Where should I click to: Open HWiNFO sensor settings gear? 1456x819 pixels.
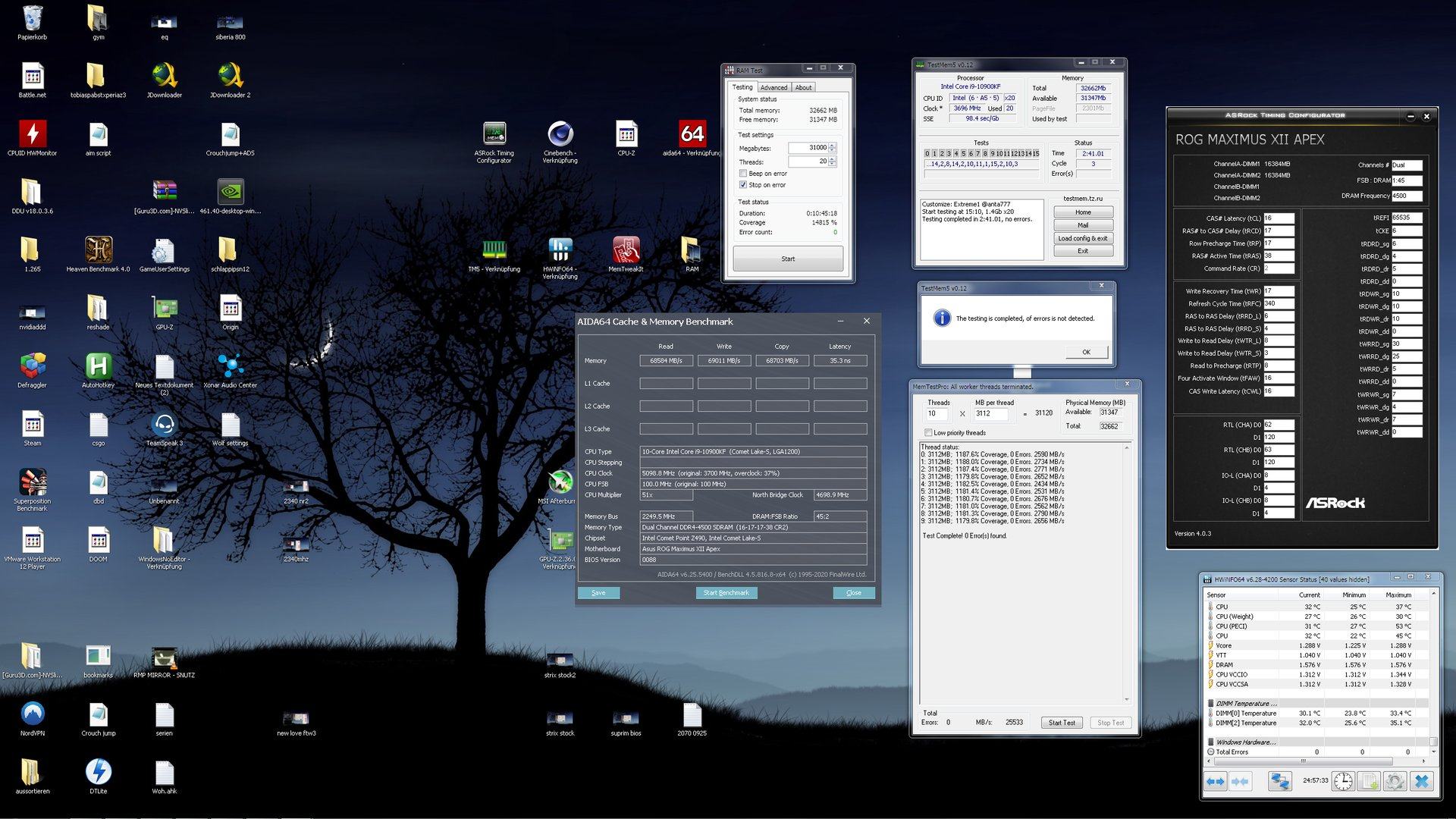[x=1395, y=782]
